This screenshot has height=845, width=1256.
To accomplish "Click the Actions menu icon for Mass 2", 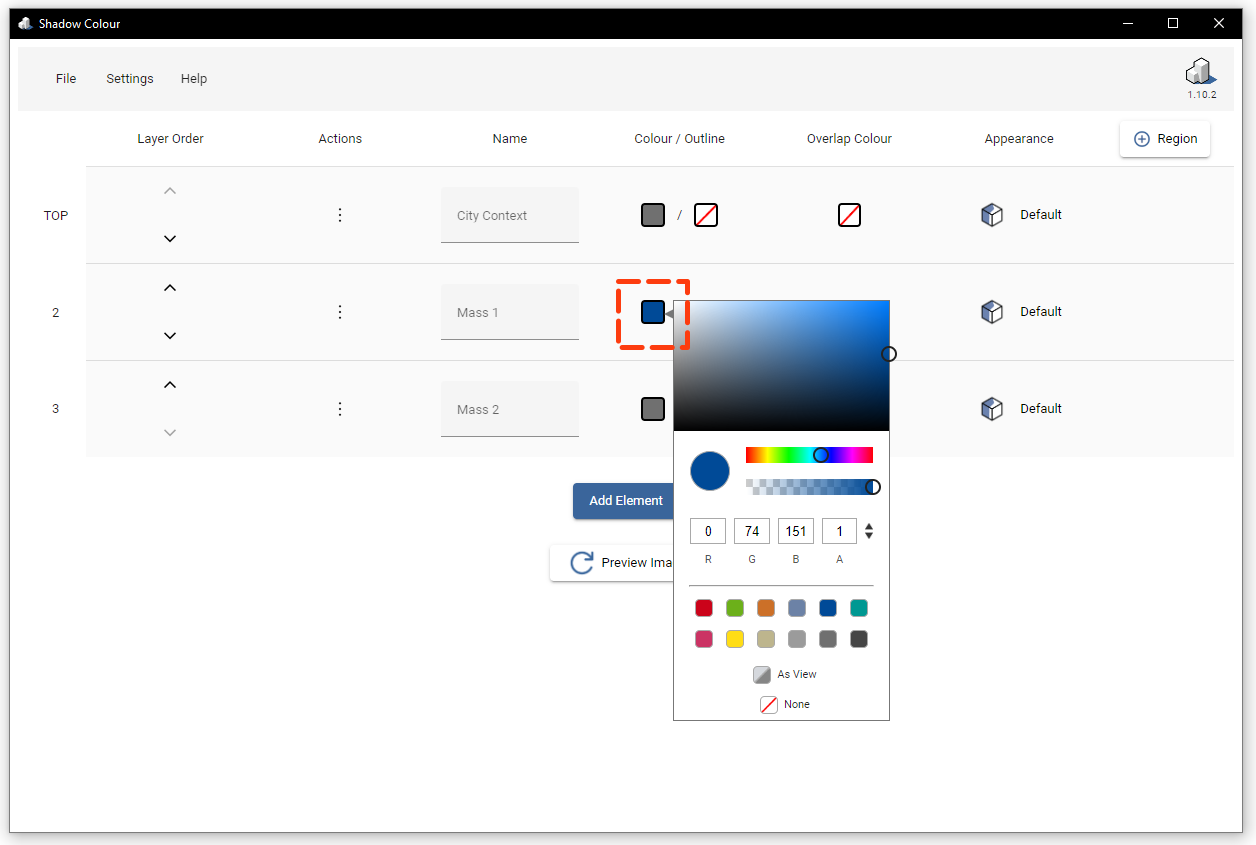I will [x=340, y=408].
